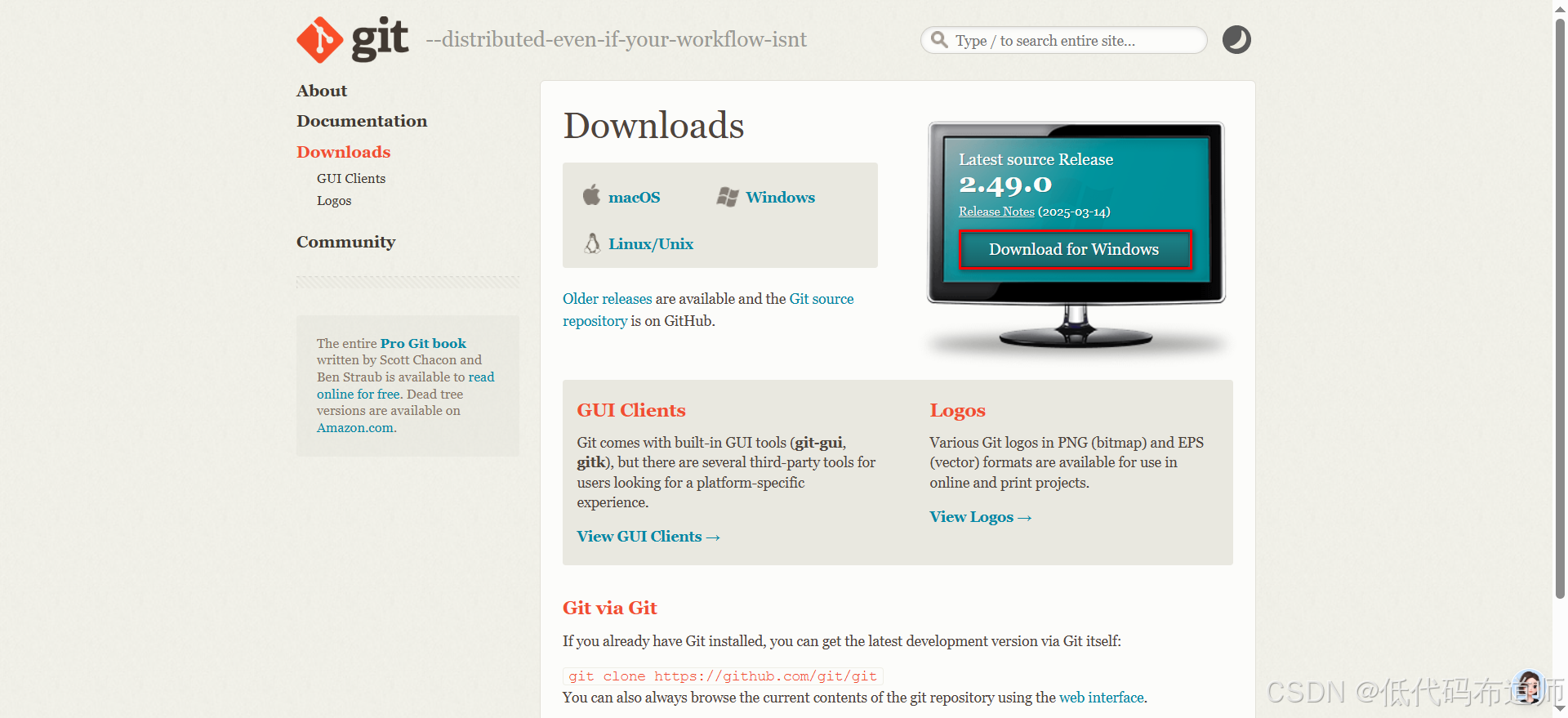
Task: Click the git clone command text
Action: pos(723,676)
